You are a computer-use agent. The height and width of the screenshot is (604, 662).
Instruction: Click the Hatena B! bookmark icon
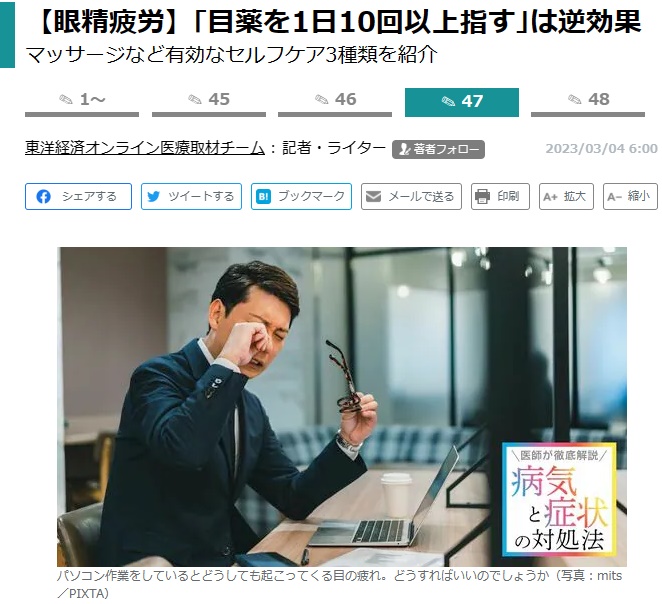click(x=263, y=196)
